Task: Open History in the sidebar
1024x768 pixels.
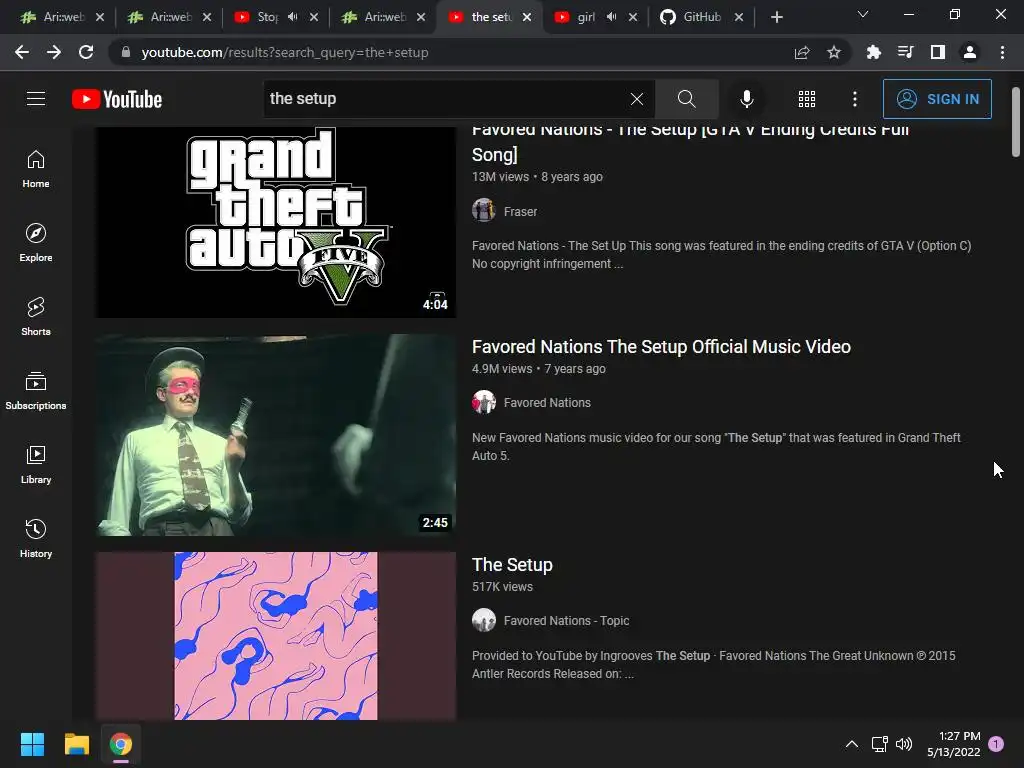Action: pos(36,538)
